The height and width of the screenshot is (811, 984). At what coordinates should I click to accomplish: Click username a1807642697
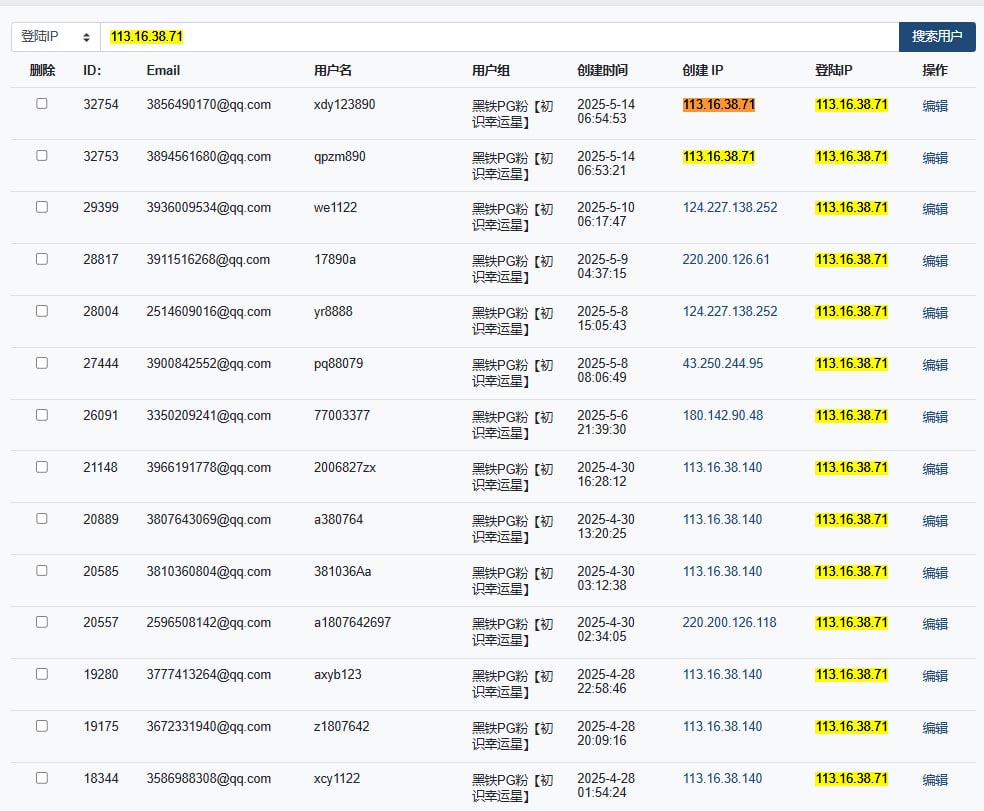coord(353,623)
